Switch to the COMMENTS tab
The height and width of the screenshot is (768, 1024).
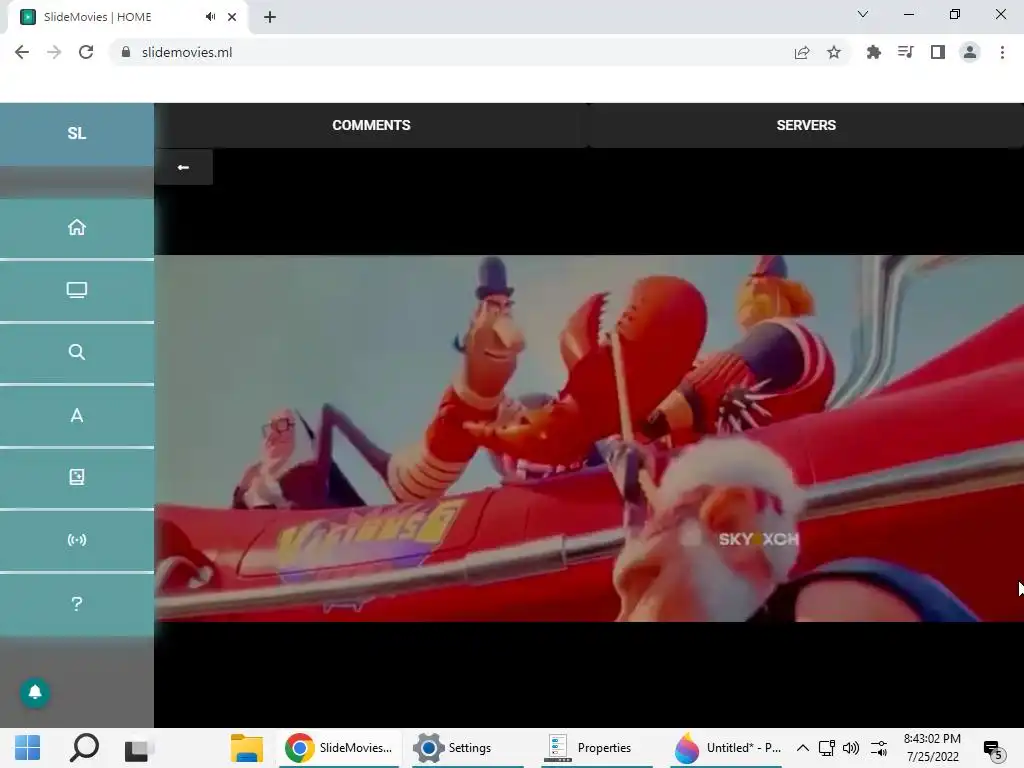(x=371, y=125)
